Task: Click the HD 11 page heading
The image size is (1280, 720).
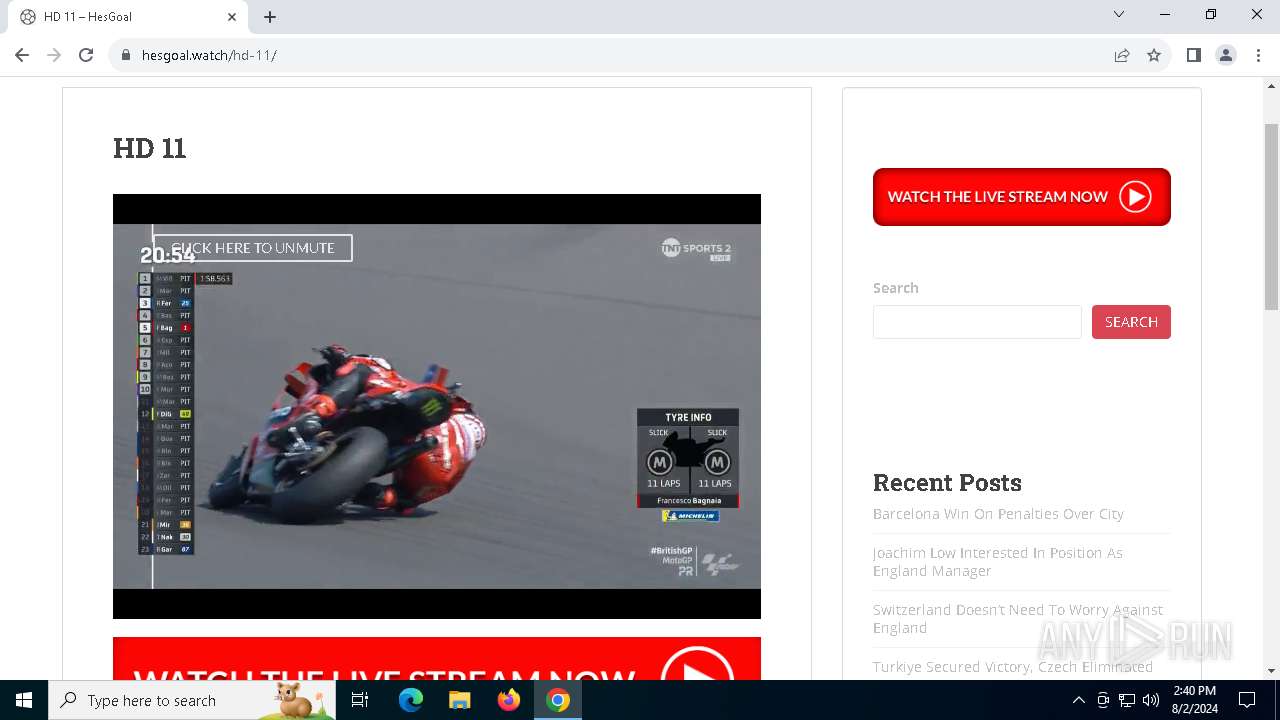Action: pyautogui.click(x=150, y=148)
